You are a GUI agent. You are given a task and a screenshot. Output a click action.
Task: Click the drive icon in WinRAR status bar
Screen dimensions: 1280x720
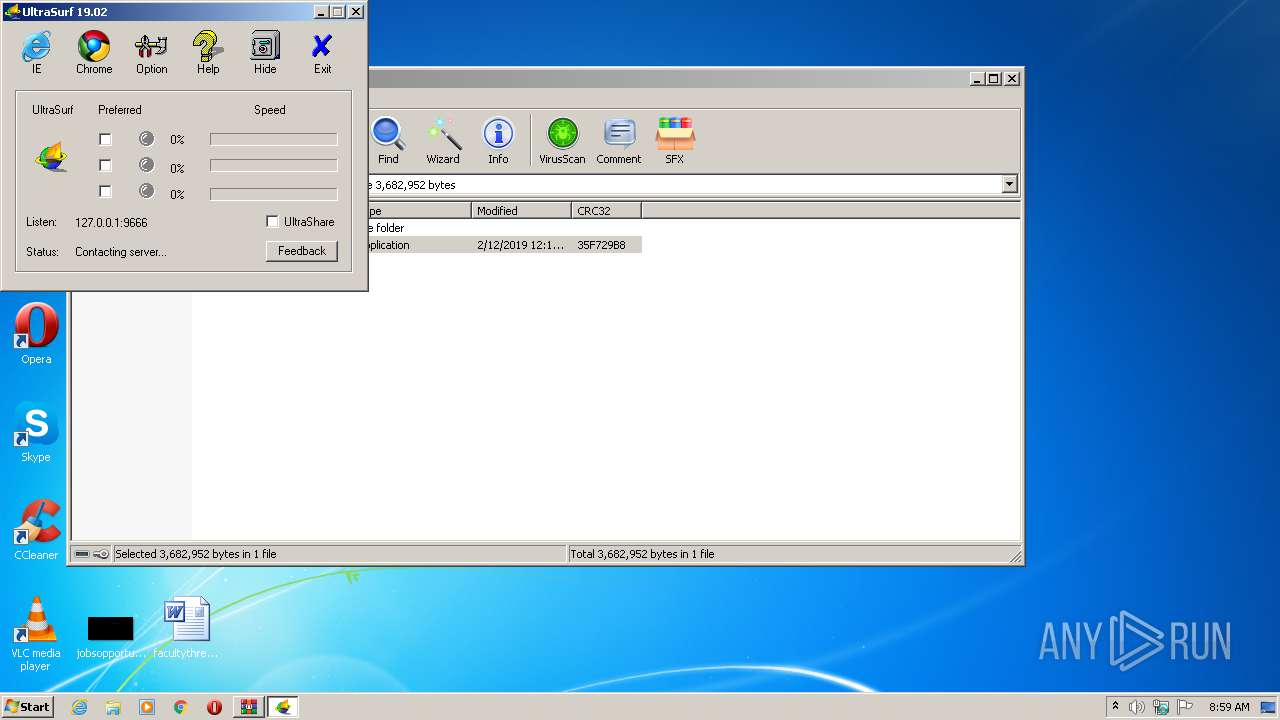click(x=82, y=554)
